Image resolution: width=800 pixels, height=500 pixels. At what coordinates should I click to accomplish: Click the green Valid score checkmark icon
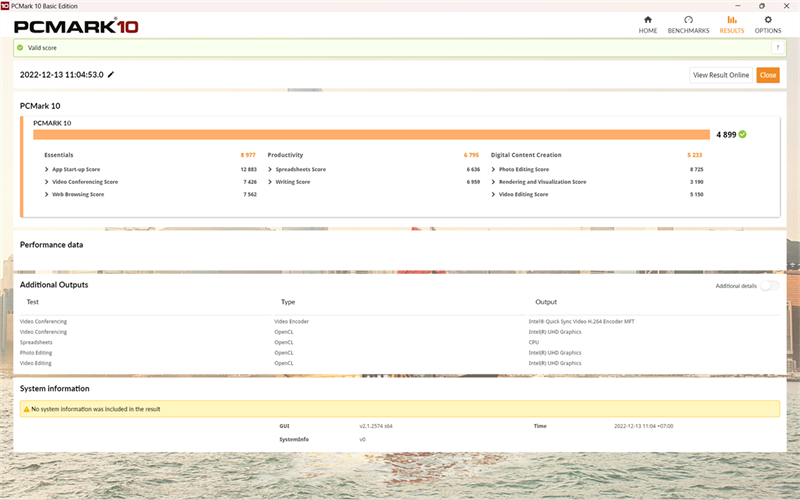20,47
